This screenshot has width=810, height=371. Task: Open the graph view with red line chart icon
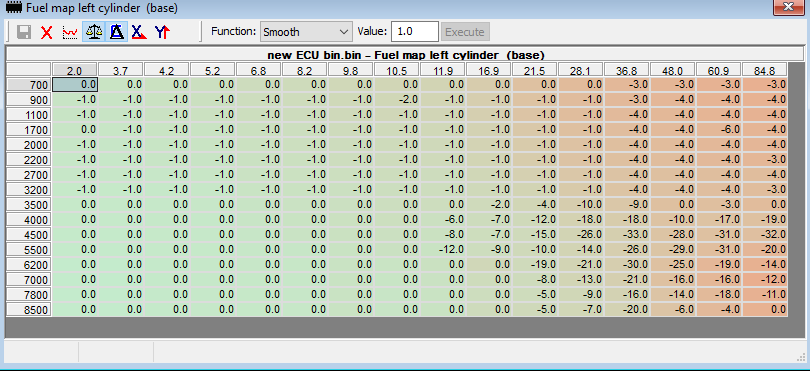(70, 32)
